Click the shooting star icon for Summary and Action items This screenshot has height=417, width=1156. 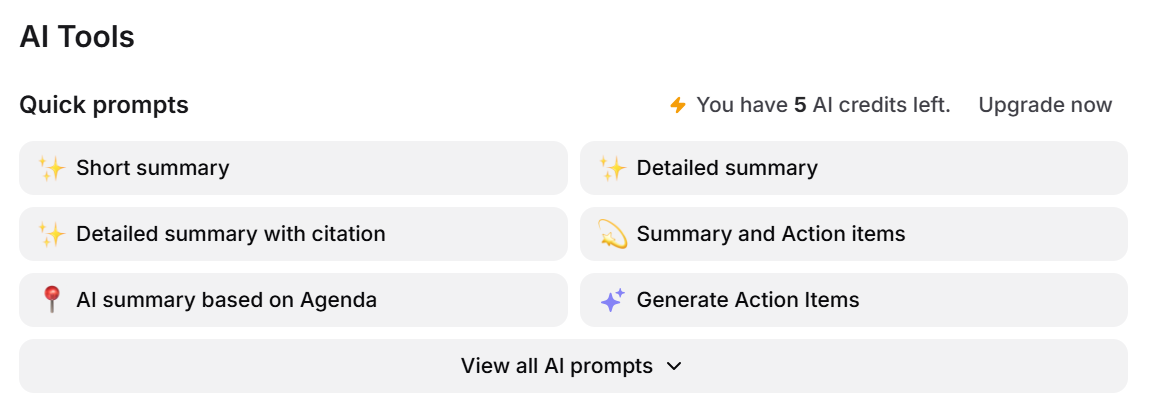coord(612,234)
